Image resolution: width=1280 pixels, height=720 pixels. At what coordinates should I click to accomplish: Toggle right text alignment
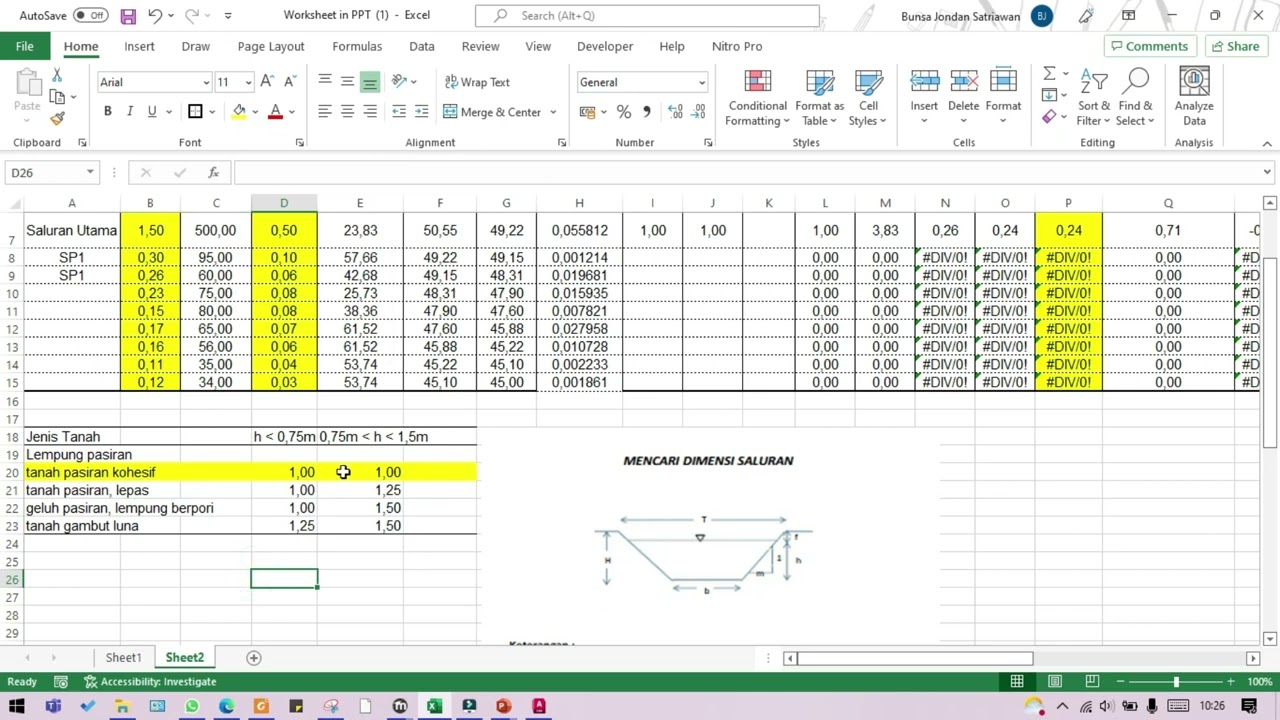coord(370,111)
